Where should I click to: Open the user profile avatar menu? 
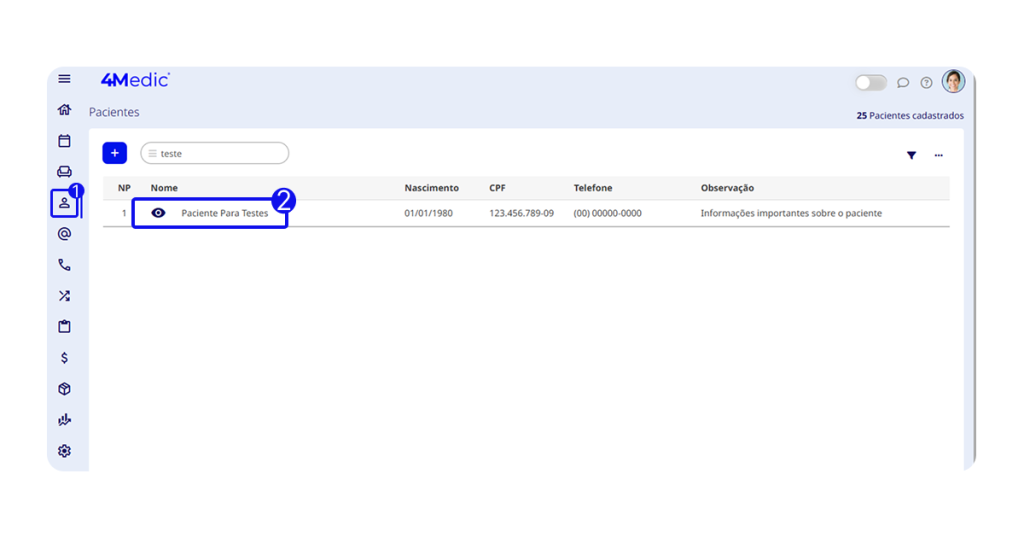tap(953, 82)
